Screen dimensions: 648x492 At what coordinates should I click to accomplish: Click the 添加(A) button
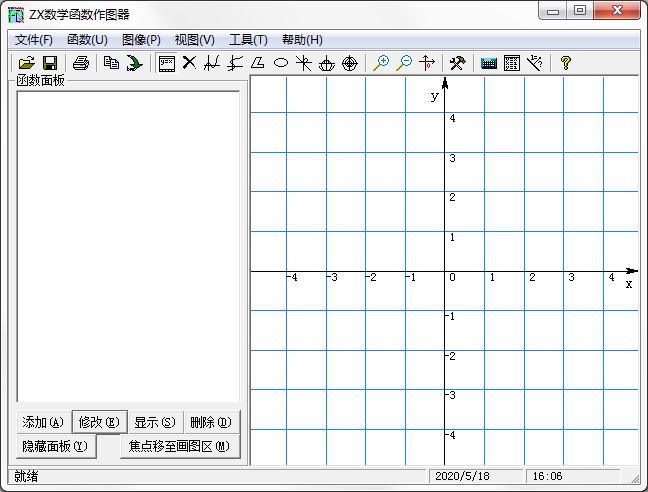click(x=43, y=422)
